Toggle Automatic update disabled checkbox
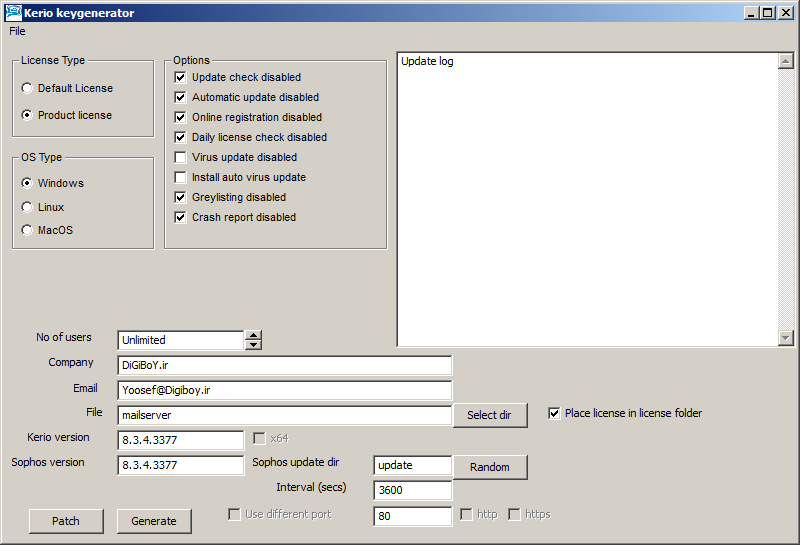800x545 pixels. [180, 97]
